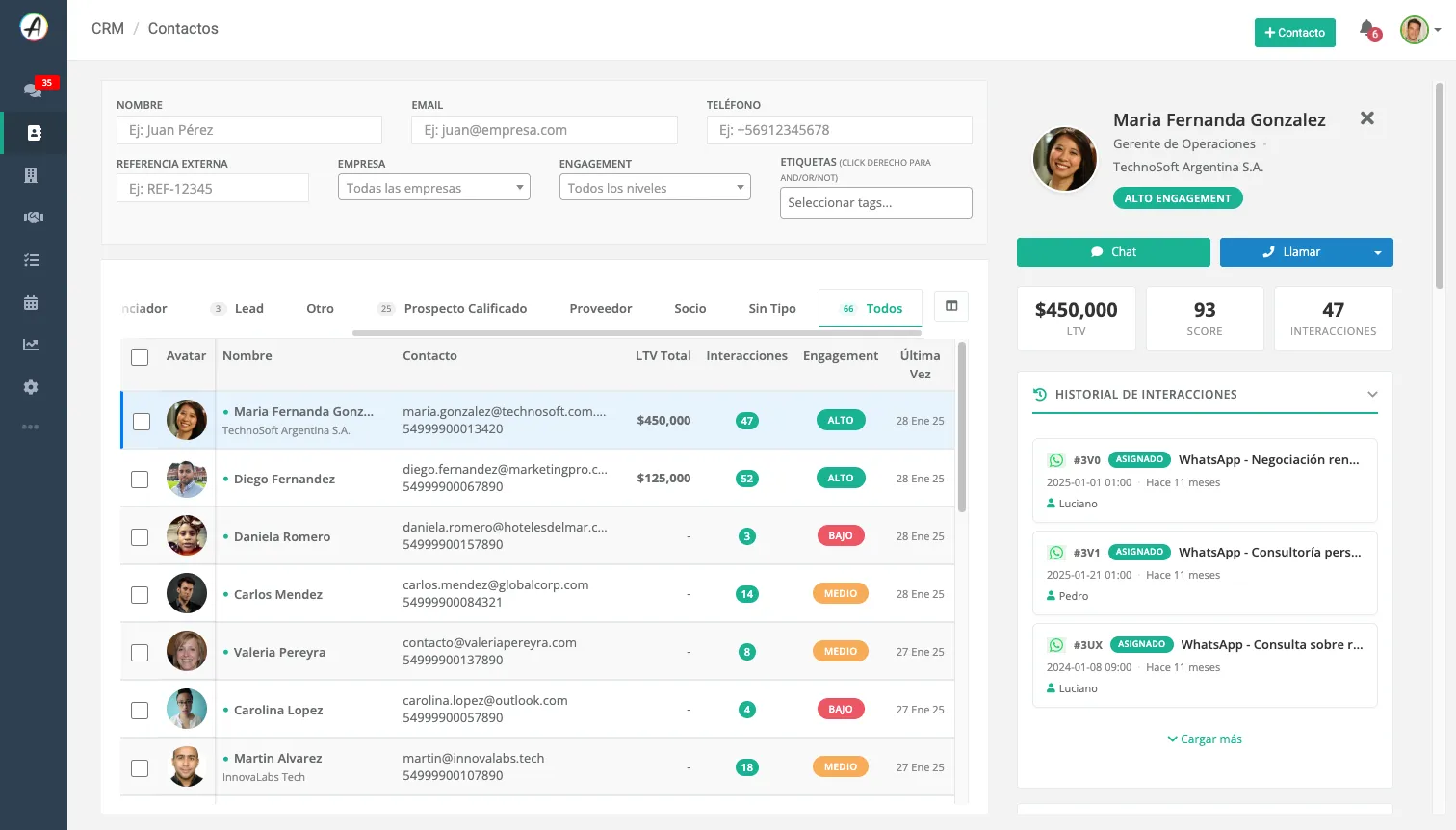Screen dimensions: 1456x830
Task: Go to CRM breadcrumb link
Action: pyautogui.click(x=108, y=29)
